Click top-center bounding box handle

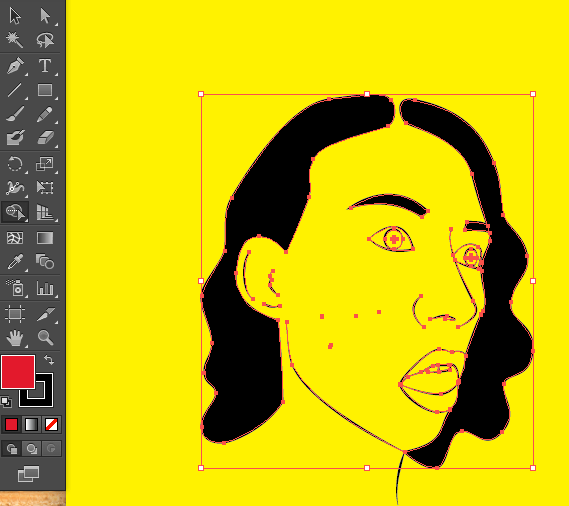click(367, 94)
